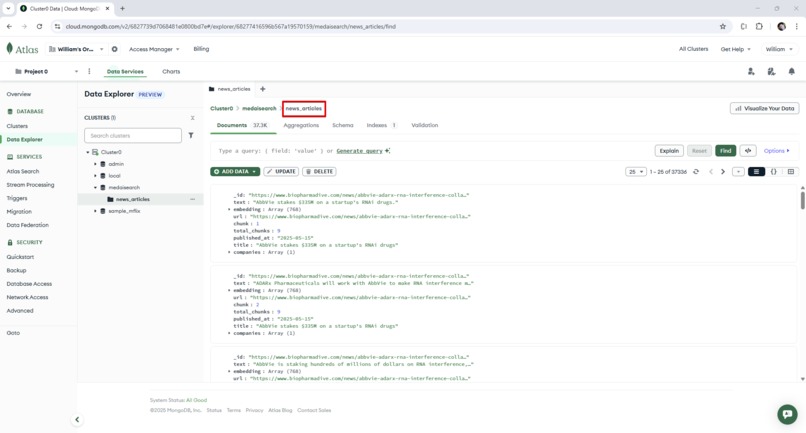Open news_articles collection ellipsis menu
This screenshot has height=433, width=806.
(193, 199)
